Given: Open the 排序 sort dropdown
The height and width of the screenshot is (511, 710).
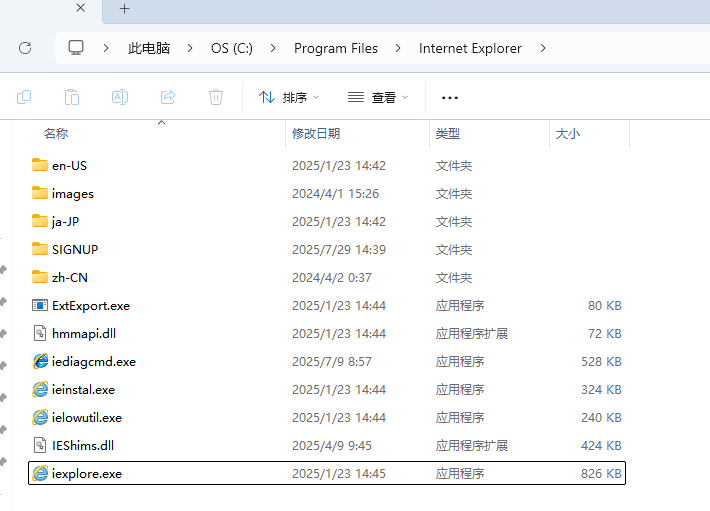Looking at the screenshot, I should coord(289,97).
